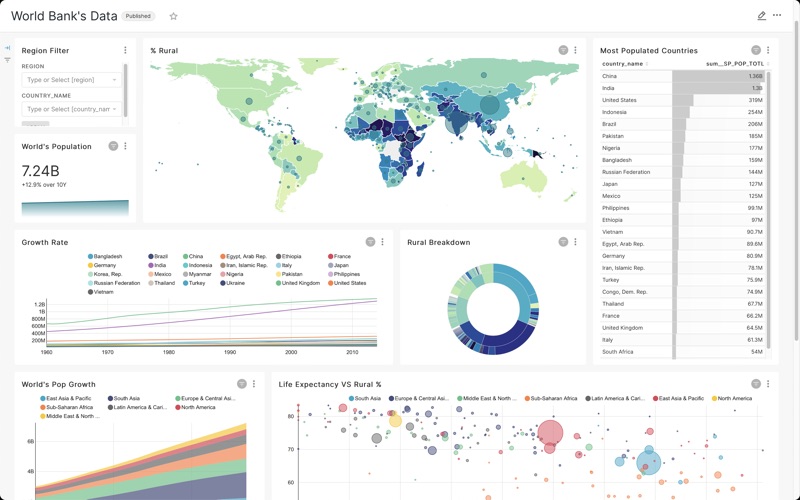This screenshot has height=500, width=800.
Task: Click the World's Population trend sparkline
Action: pos(75,208)
